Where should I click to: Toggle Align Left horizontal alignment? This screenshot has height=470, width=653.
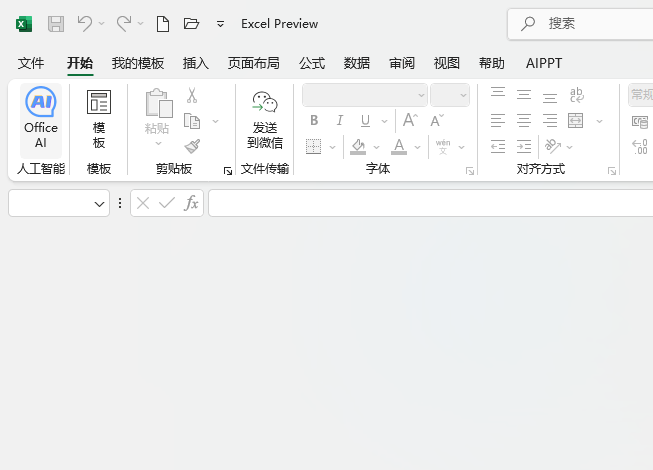[498, 121]
